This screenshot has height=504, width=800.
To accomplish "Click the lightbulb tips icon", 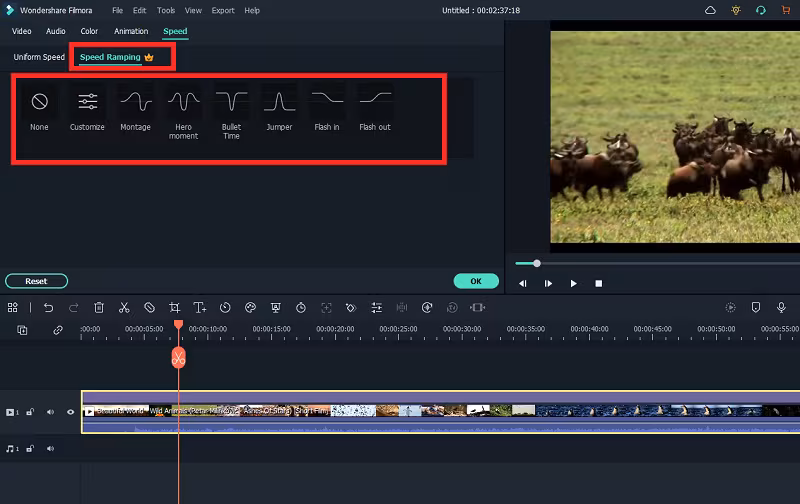I will click(736, 10).
